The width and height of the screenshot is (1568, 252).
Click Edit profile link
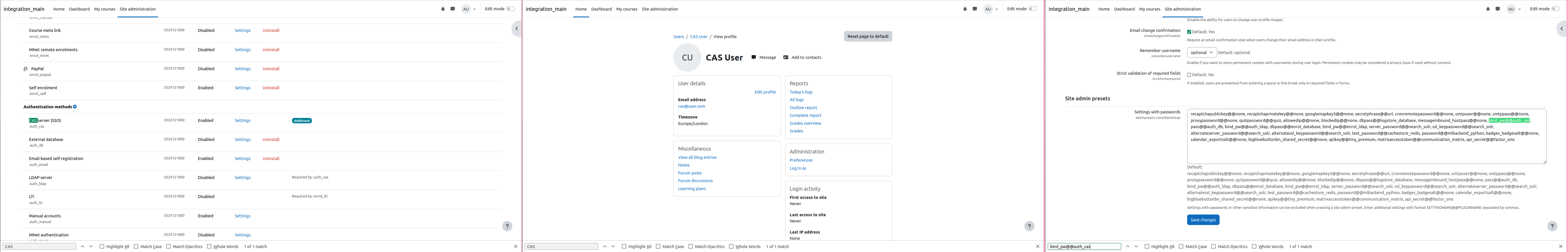[765, 92]
